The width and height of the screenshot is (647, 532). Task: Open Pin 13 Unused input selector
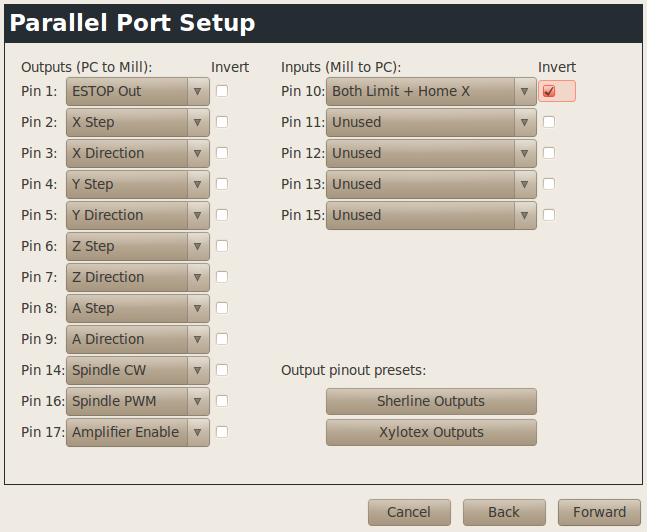click(431, 184)
